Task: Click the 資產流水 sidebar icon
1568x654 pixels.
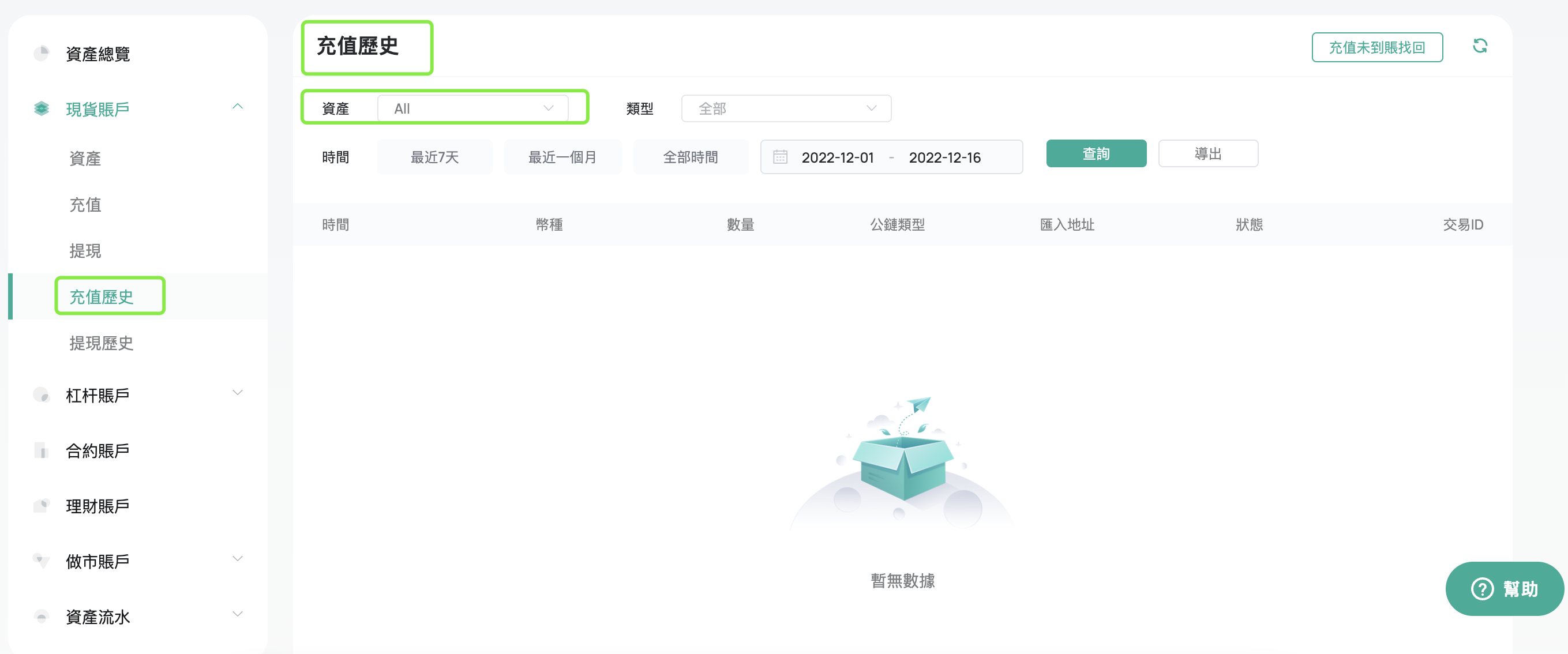Action: click(x=42, y=617)
